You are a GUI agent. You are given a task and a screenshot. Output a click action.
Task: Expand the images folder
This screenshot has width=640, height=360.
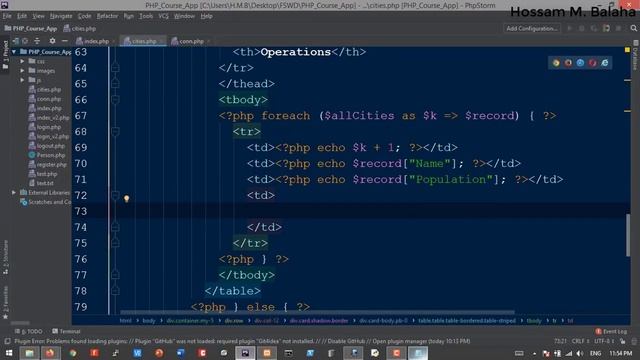pos(22,71)
